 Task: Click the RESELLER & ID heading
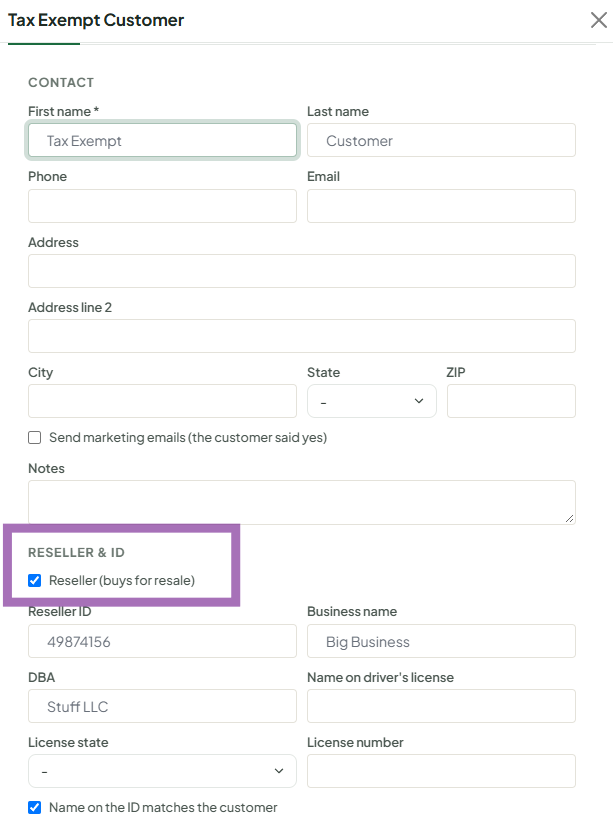click(x=76, y=552)
